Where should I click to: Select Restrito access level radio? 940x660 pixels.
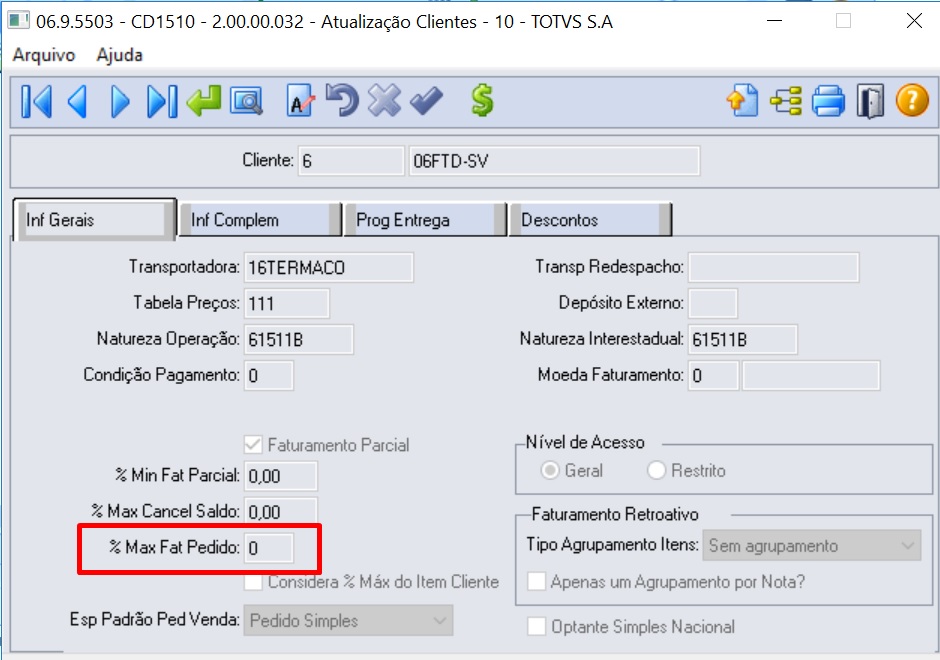656,471
